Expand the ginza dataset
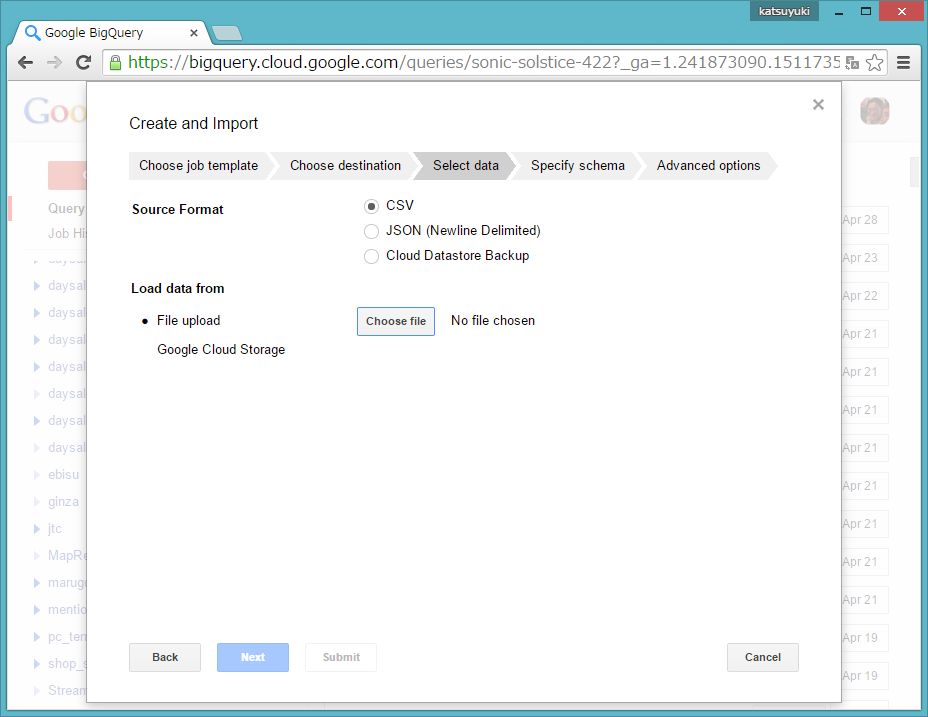Viewport: 928px width, 717px height. pos(37,502)
